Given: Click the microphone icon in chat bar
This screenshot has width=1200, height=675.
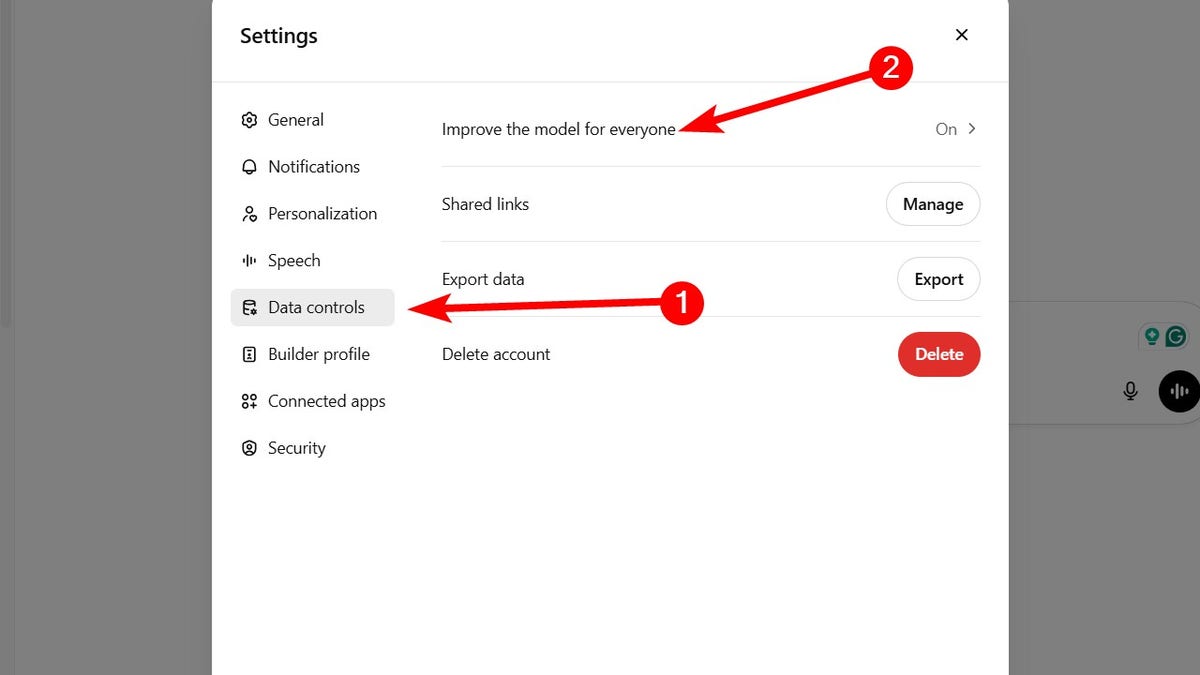Looking at the screenshot, I should point(1130,391).
